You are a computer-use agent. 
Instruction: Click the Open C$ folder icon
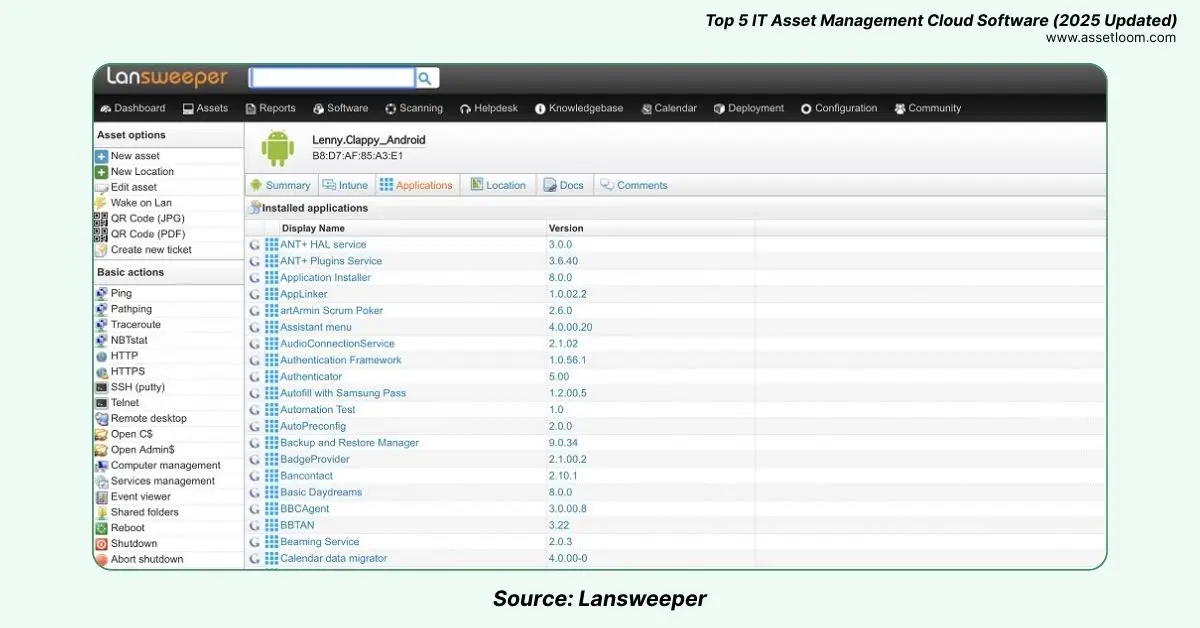tap(101, 434)
